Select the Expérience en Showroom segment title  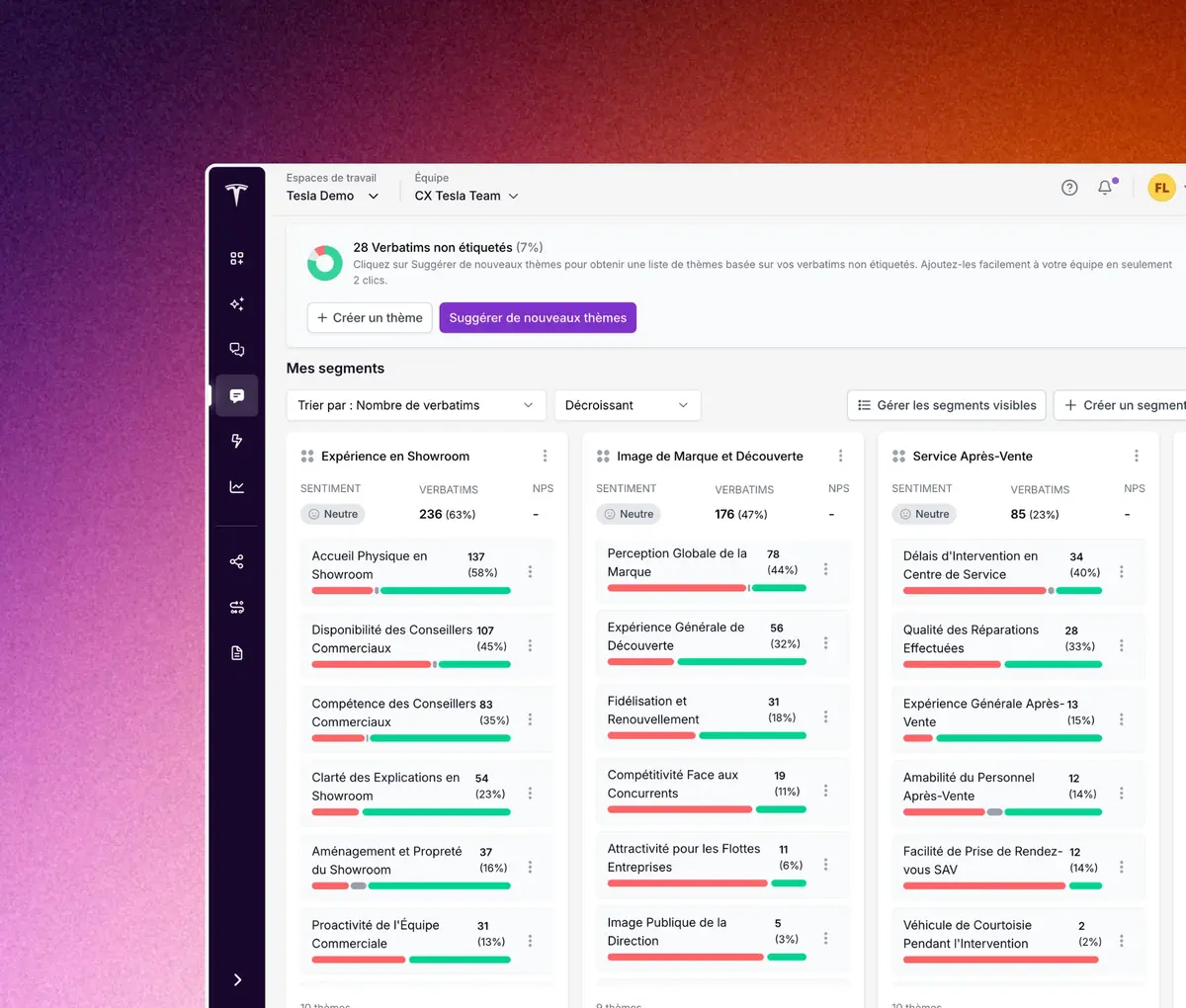coord(395,456)
